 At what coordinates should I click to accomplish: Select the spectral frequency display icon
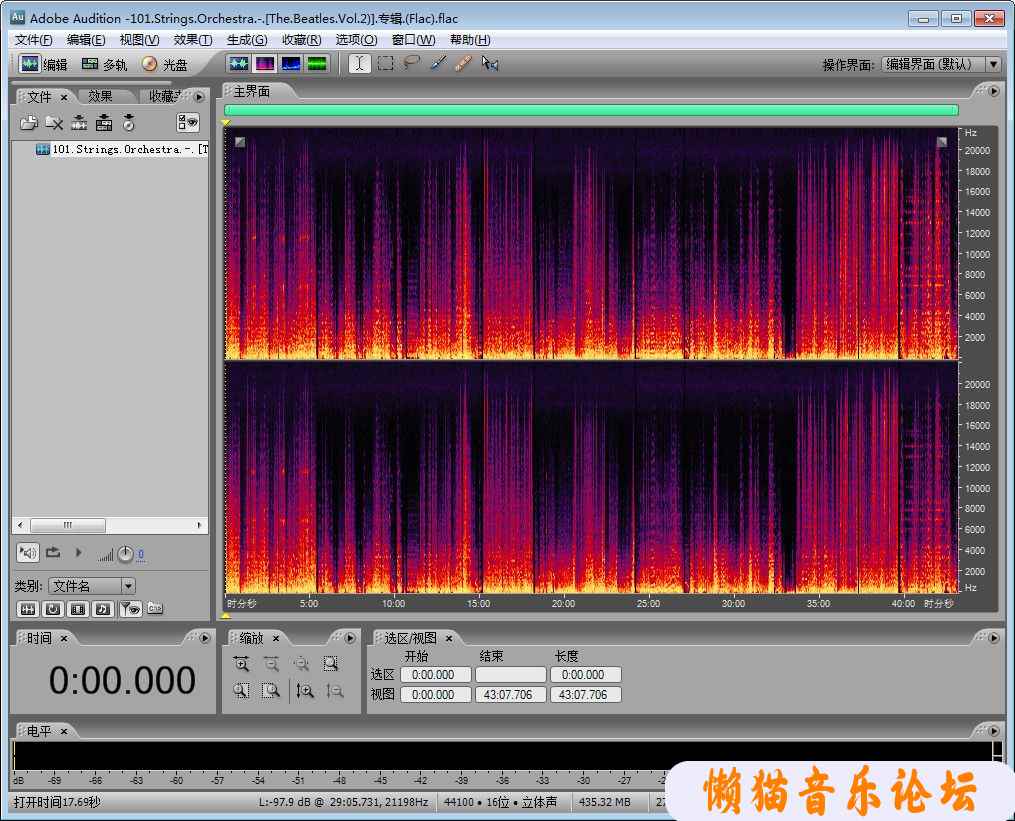point(265,63)
